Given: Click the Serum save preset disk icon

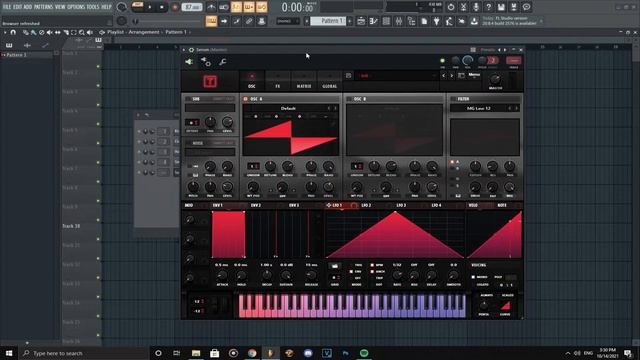Looking at the screenshot, I should [348, 76].
